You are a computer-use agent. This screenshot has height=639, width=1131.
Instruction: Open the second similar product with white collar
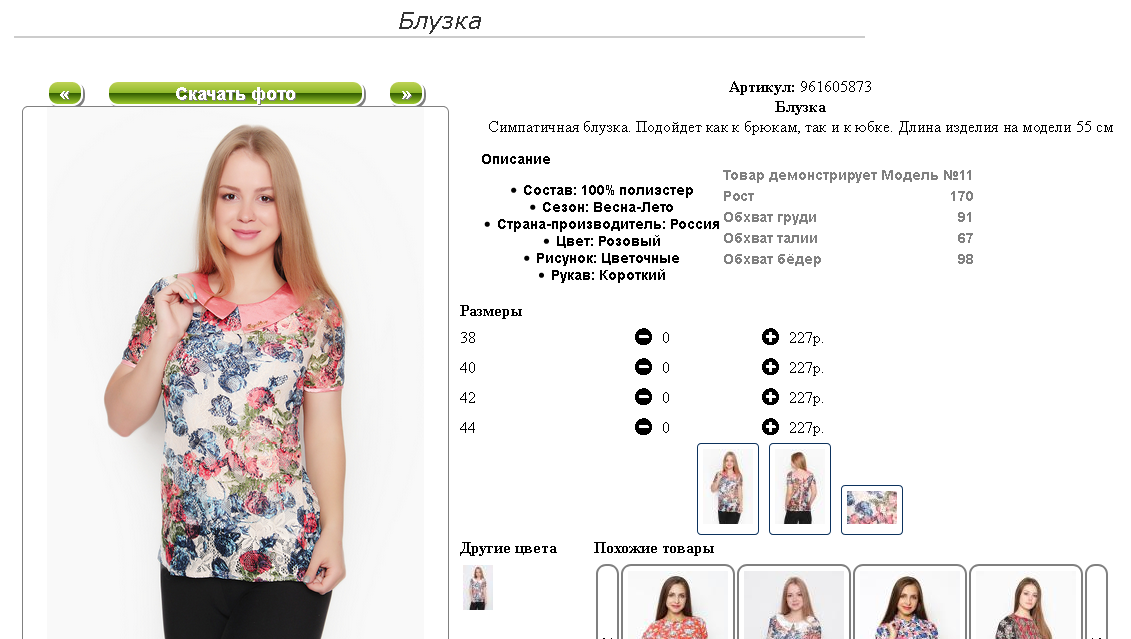(x=793, y=603)
